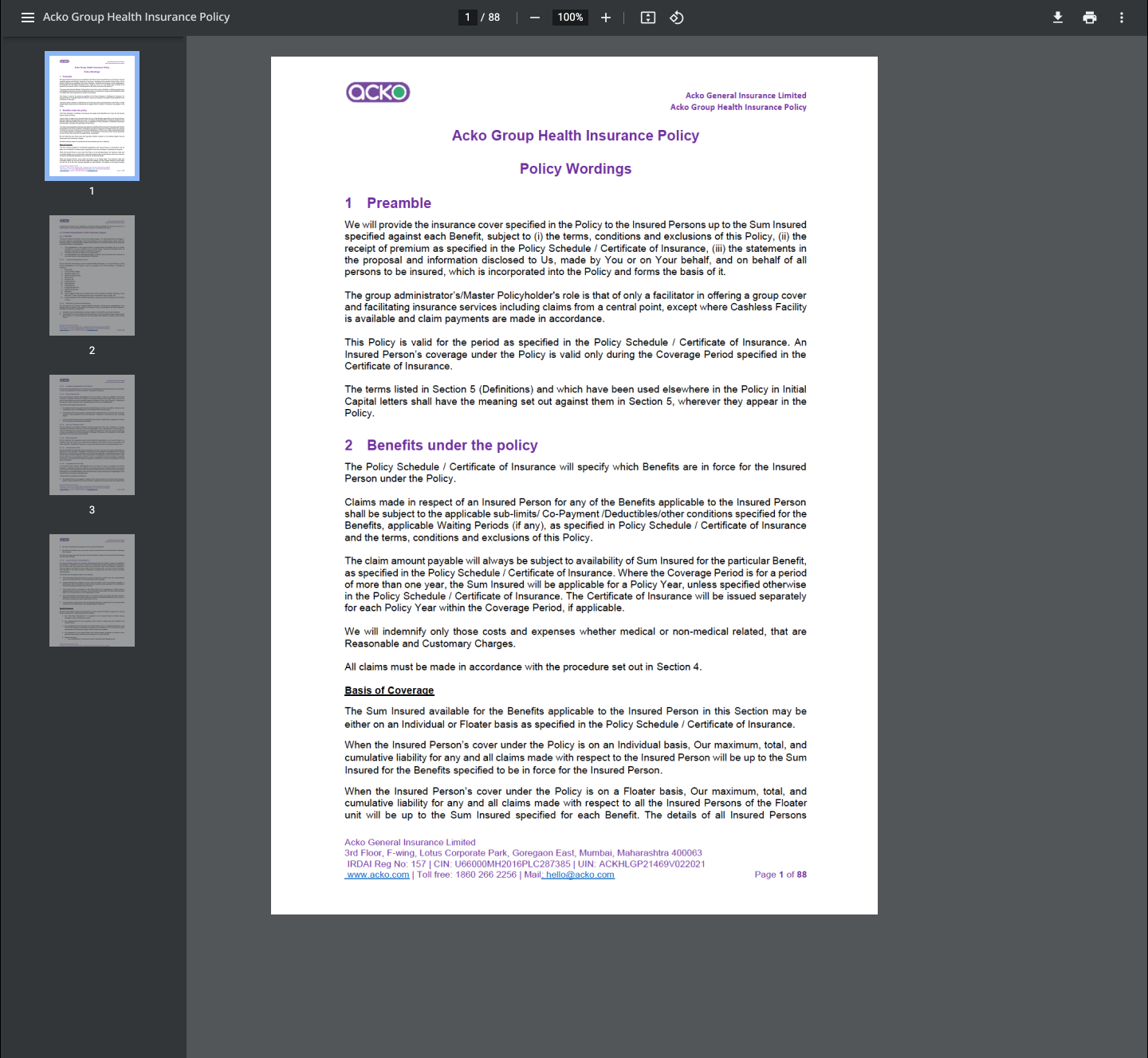Click the 'Acko Group Health Insurance Policy' title in toolbar
The height and width of the screenshot is (1058, 1148).
136,17
